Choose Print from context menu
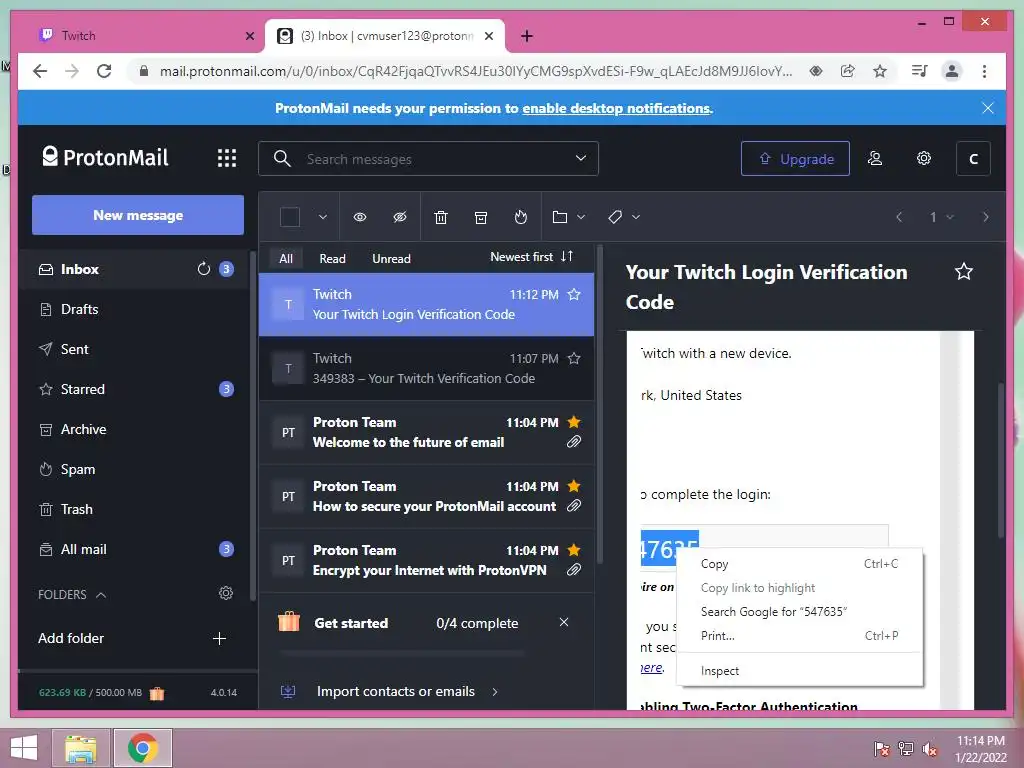The width and height of the screenshot is (1024, 768). coord(799,635)
